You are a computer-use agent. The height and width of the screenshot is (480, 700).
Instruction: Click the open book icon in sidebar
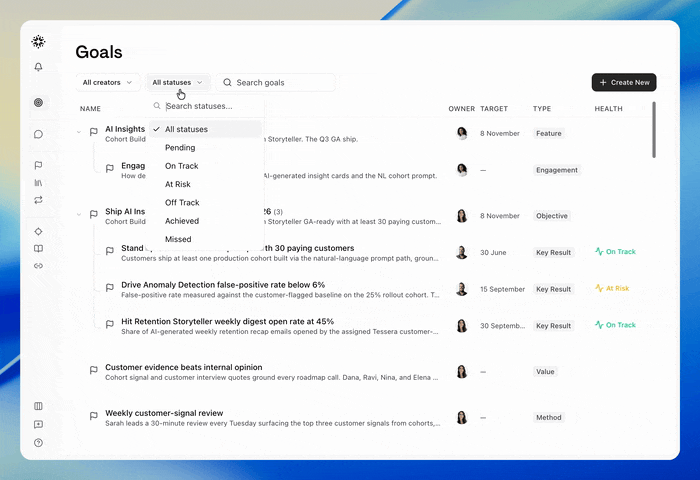pos(38,249)
